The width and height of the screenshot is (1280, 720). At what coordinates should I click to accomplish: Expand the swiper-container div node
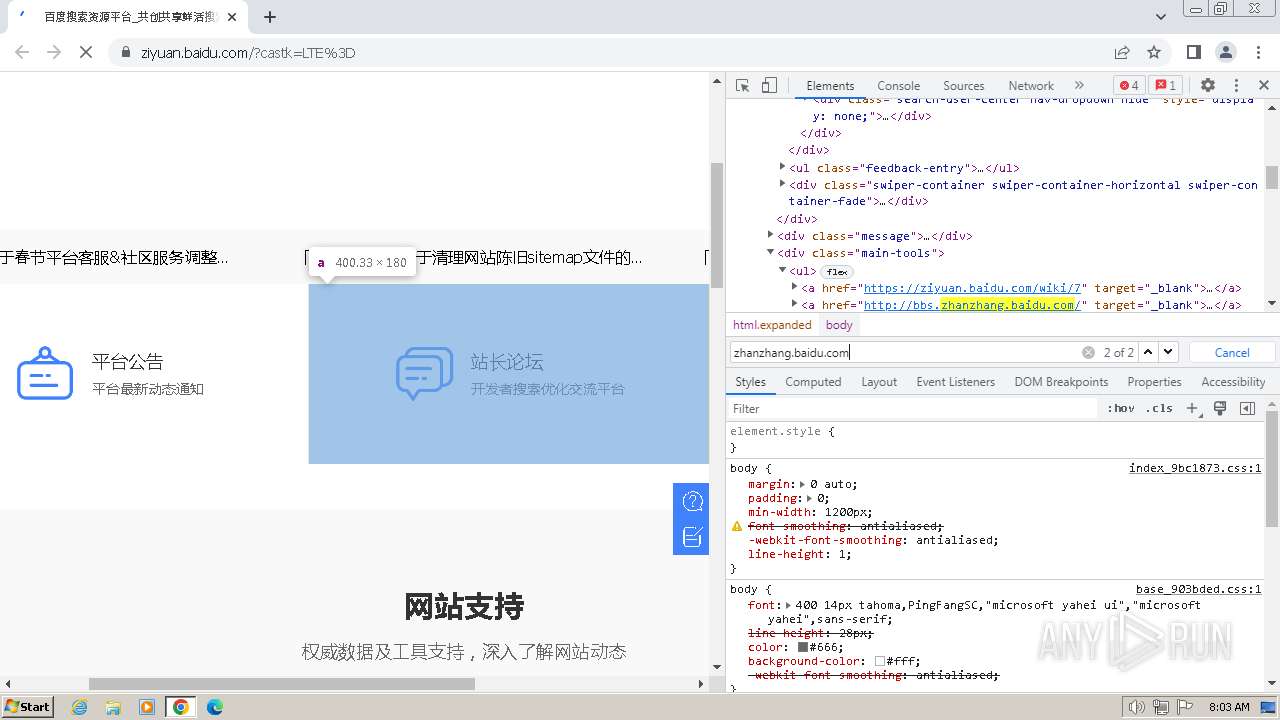783,184
